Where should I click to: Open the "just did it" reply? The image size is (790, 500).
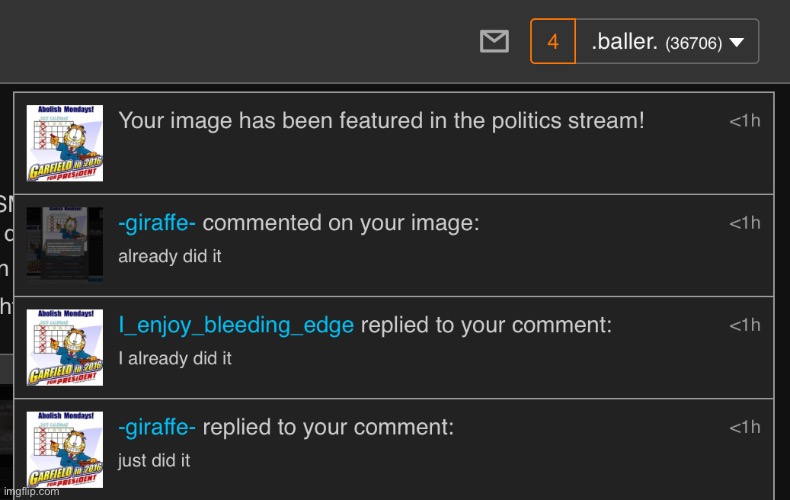pos(154,460)
